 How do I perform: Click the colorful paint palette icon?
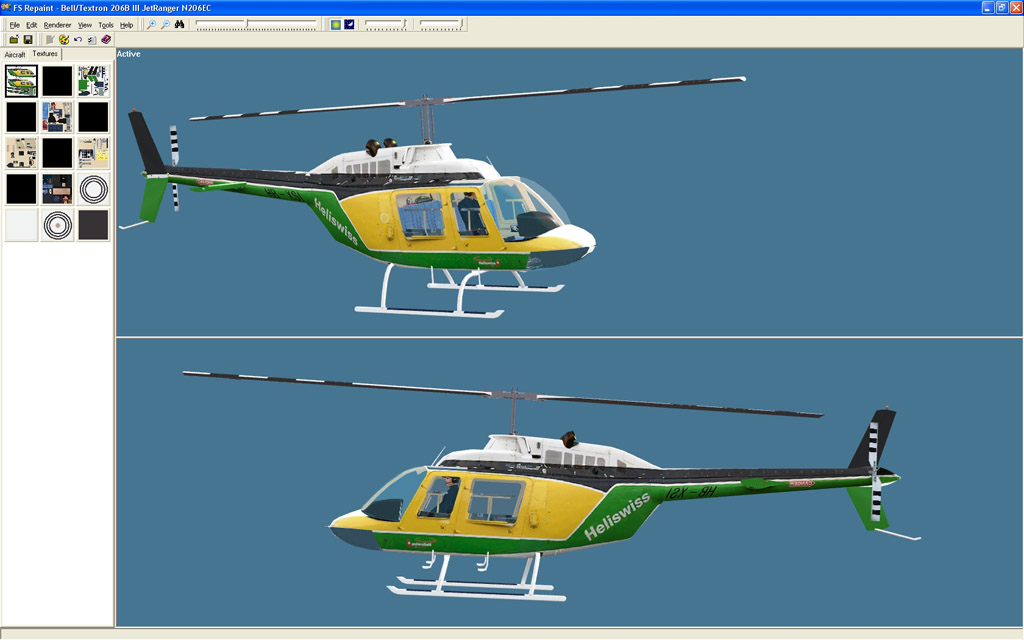tap(64, 40)
